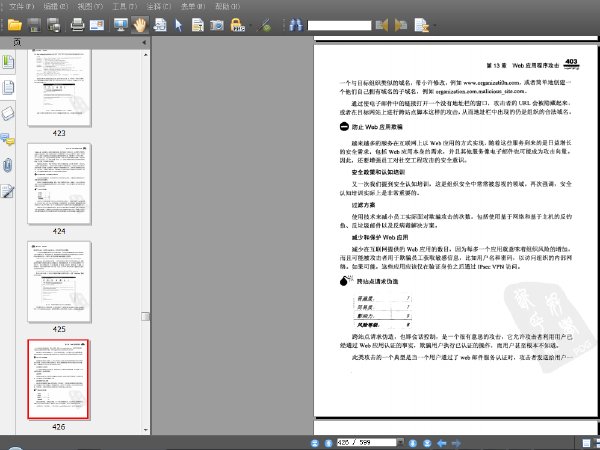Screen dimensions: 600x450
Task: Open the 帮助 (Help) menu
Action: pos(227,6)
